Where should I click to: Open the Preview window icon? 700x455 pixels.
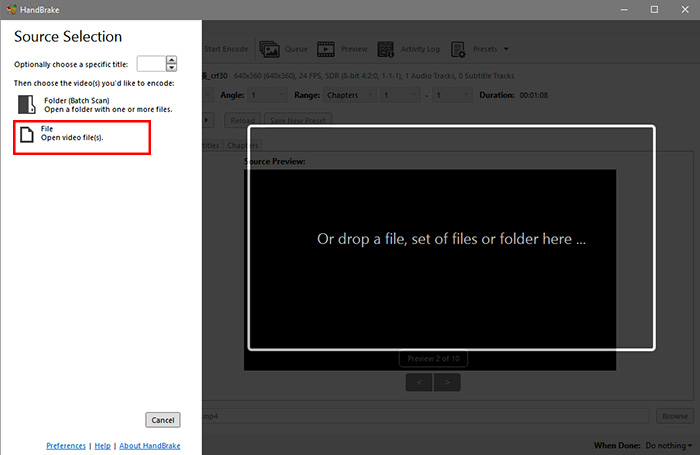click(325, 49)
